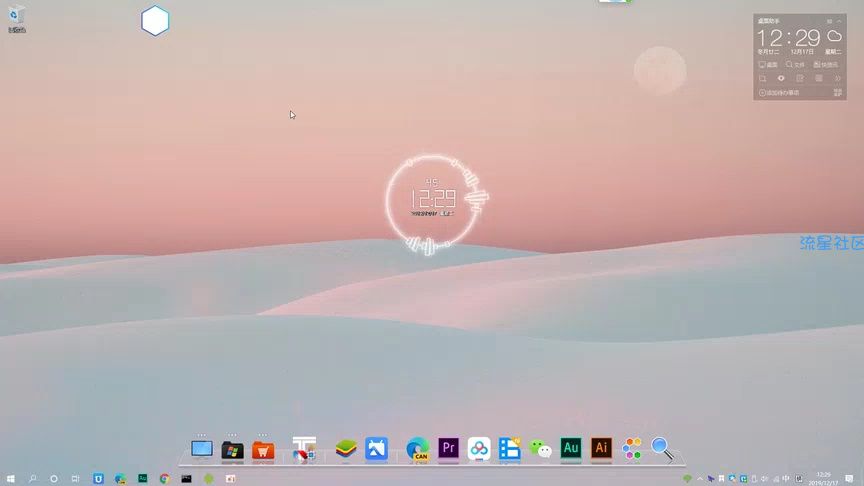This screenshot has height=486, width=864.
Task: Launch WeChat from the dock
Action: [540, 449]
